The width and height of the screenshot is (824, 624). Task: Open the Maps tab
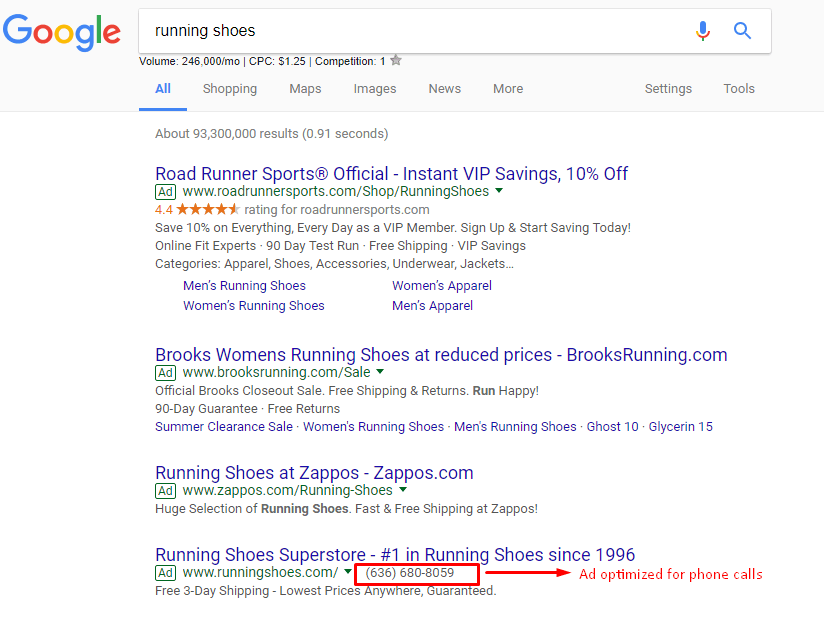[x=305, y=88]
